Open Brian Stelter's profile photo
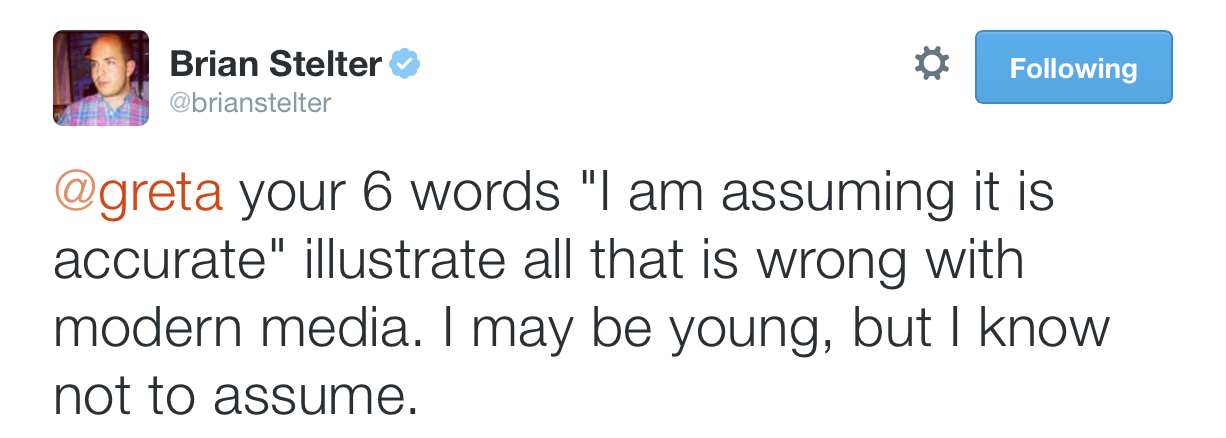This screenshot has width=1226, height=438. [101, 78]
